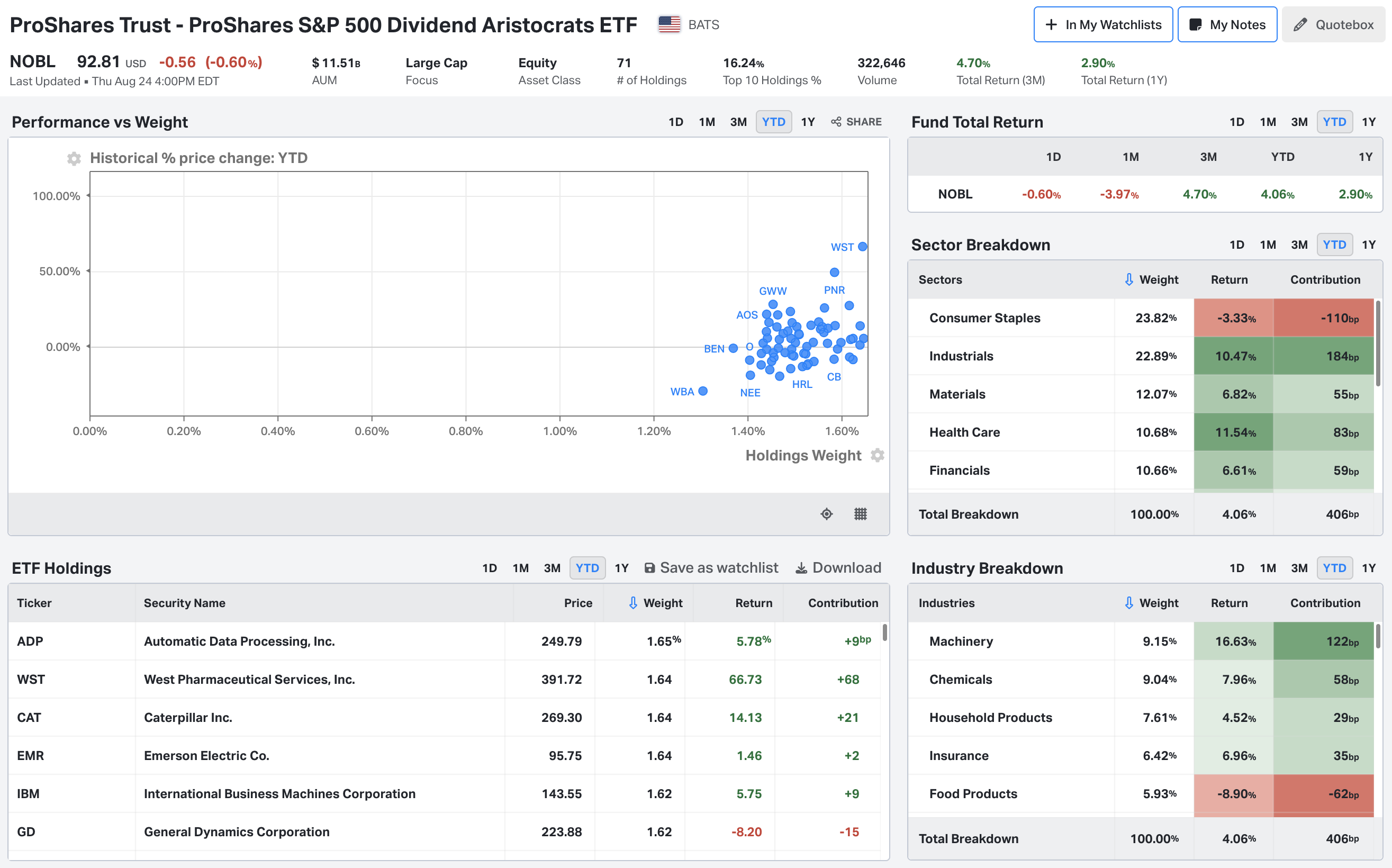Click the plus icon in the watchlists button
1392x868 pixels.
(x=1051, y=25)
